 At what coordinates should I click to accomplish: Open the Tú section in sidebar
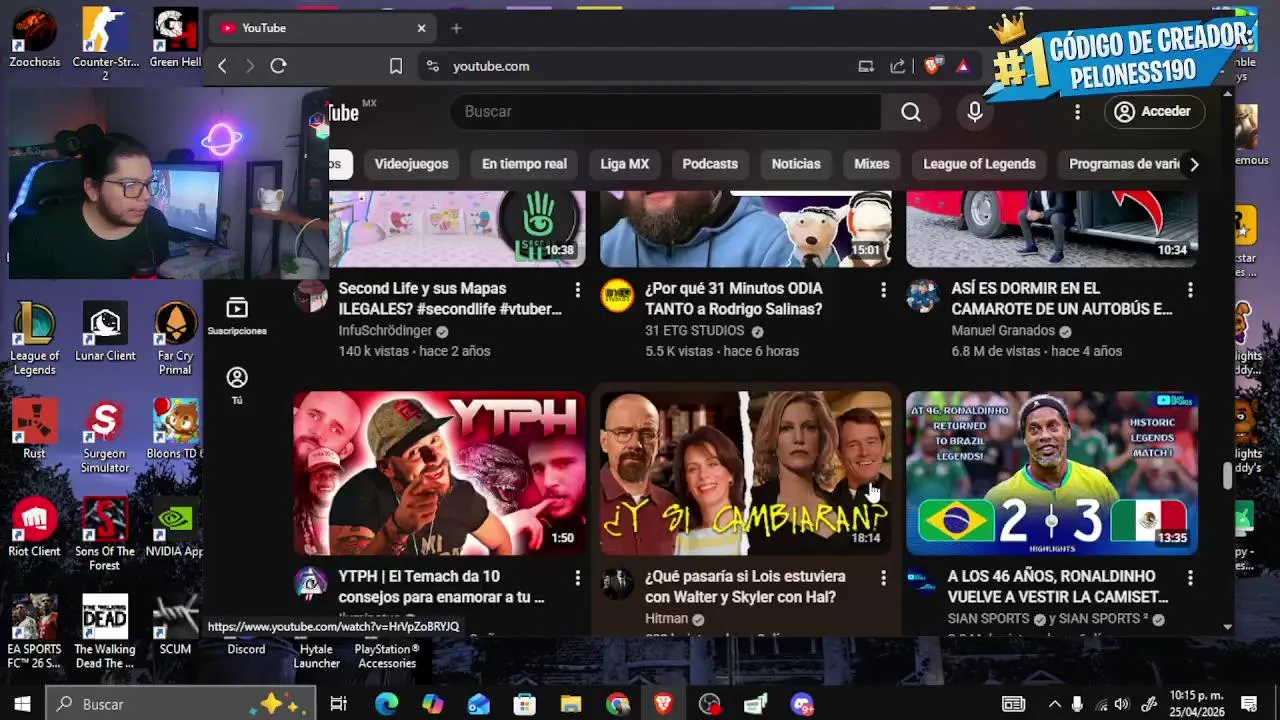point(237,385)
